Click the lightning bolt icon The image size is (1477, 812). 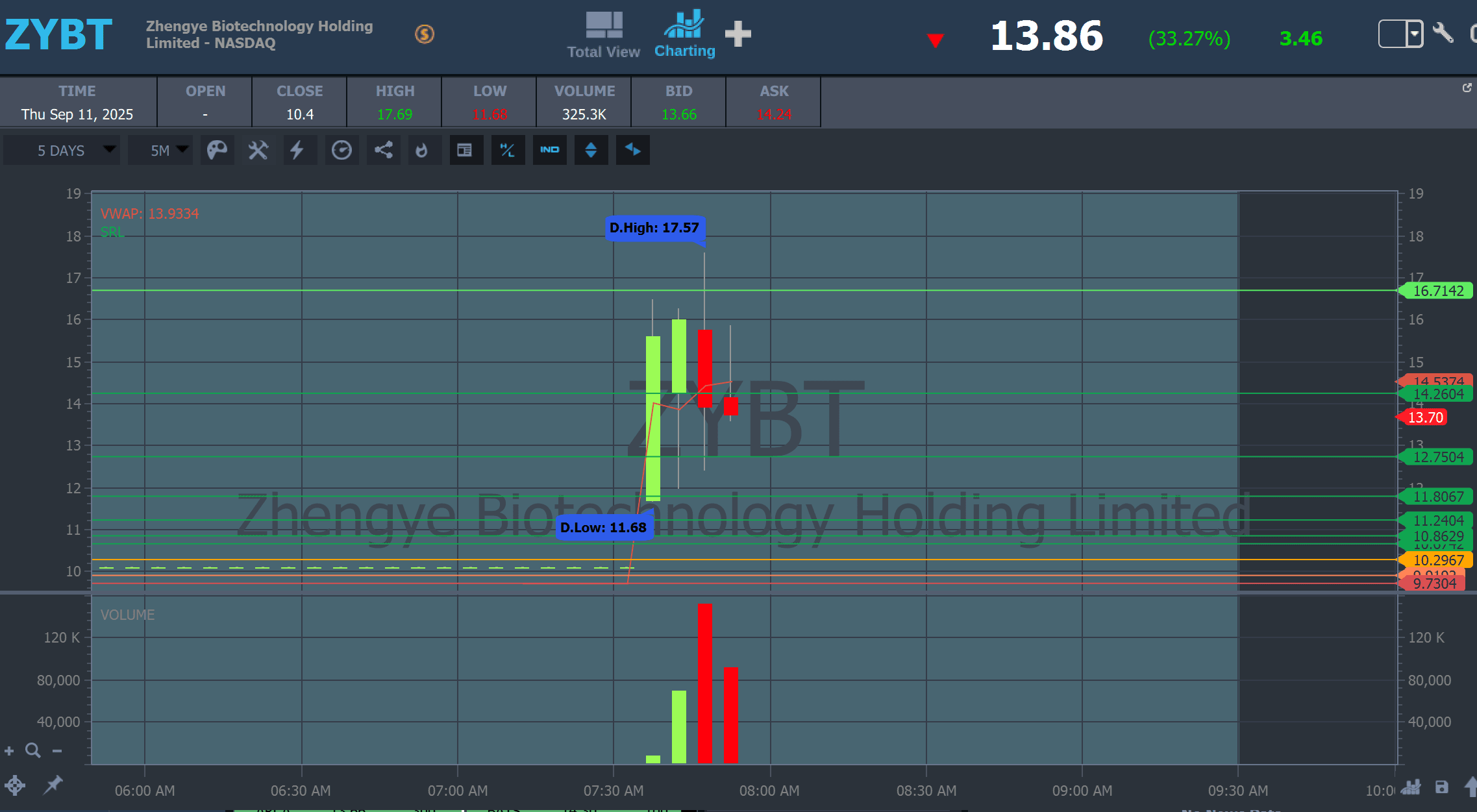(x=297, y=151)
